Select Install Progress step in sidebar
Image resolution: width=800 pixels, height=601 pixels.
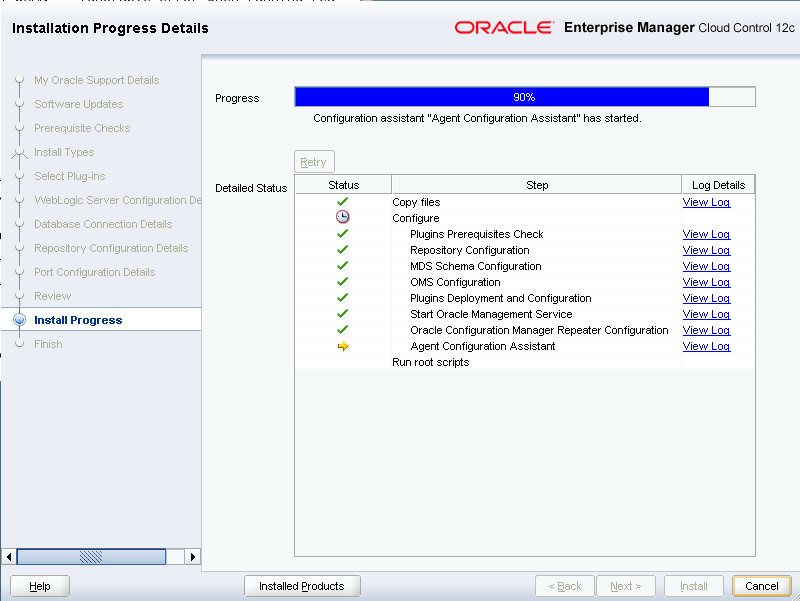pos(78,320)
